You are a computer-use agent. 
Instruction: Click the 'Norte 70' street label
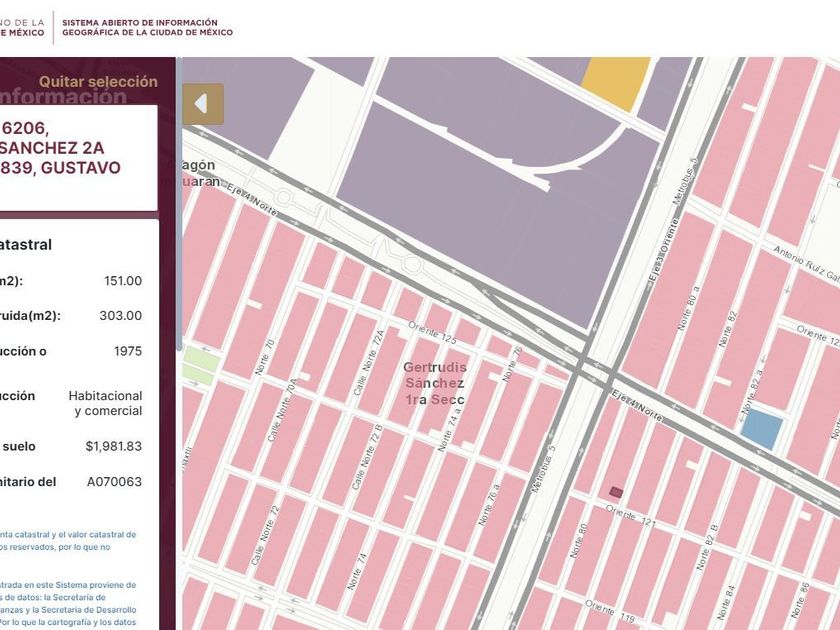point(264,357)
